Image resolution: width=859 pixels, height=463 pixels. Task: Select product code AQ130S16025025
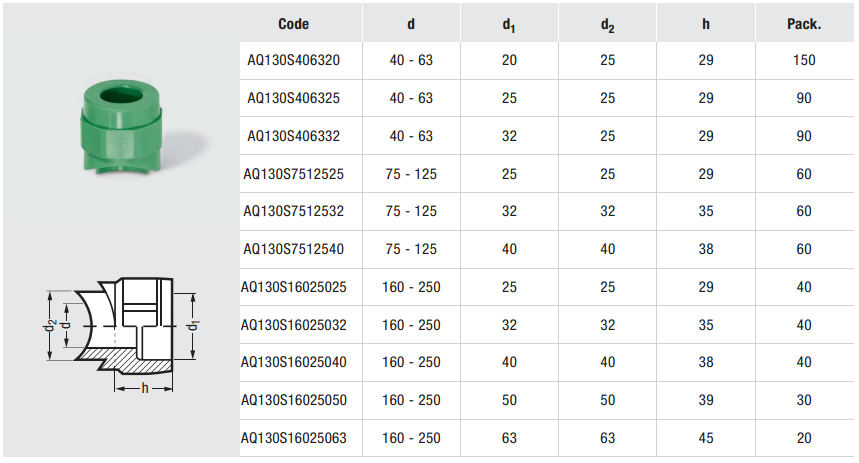(294, 287)
